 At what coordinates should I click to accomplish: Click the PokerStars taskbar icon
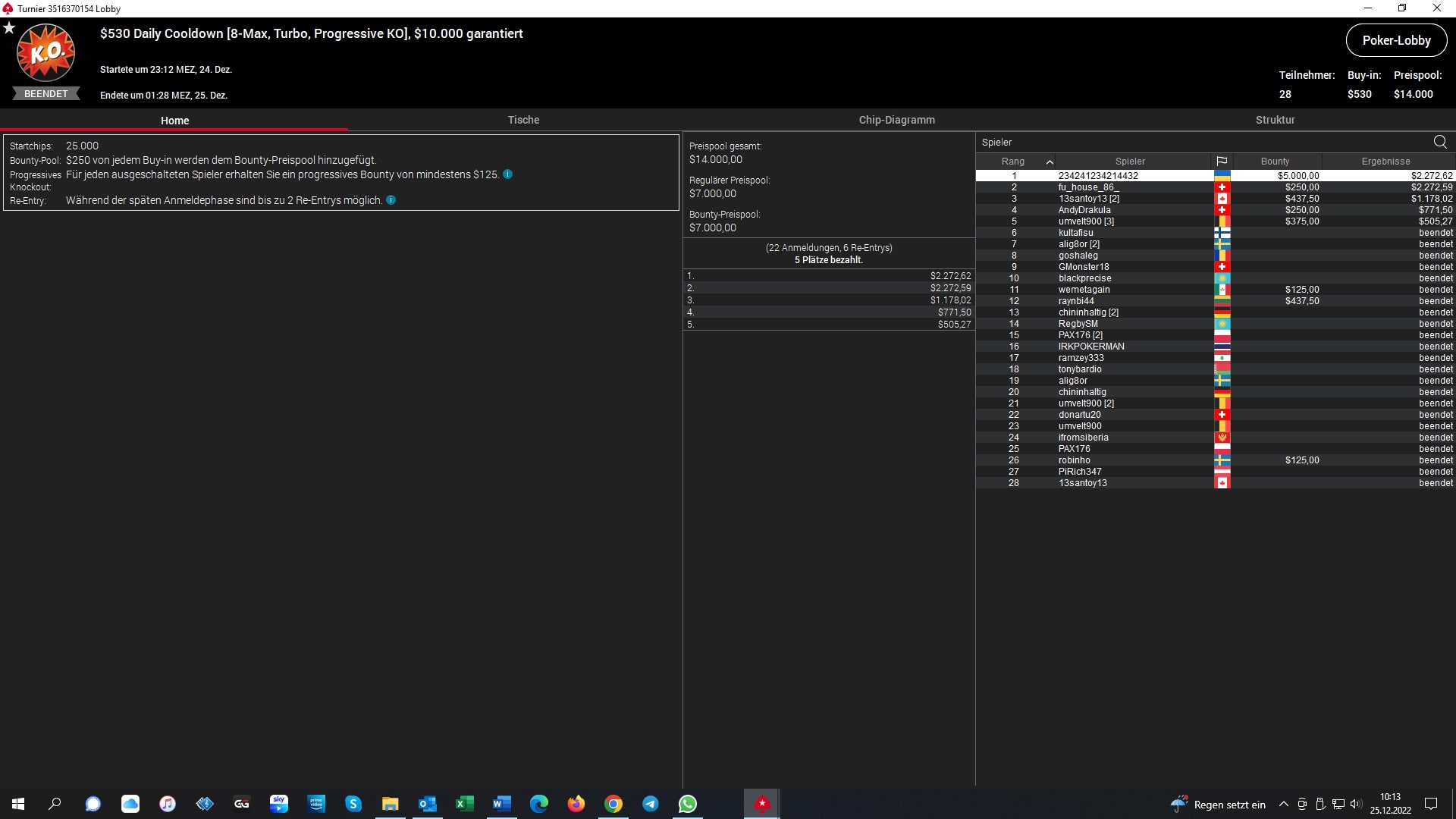click(761, 804)
